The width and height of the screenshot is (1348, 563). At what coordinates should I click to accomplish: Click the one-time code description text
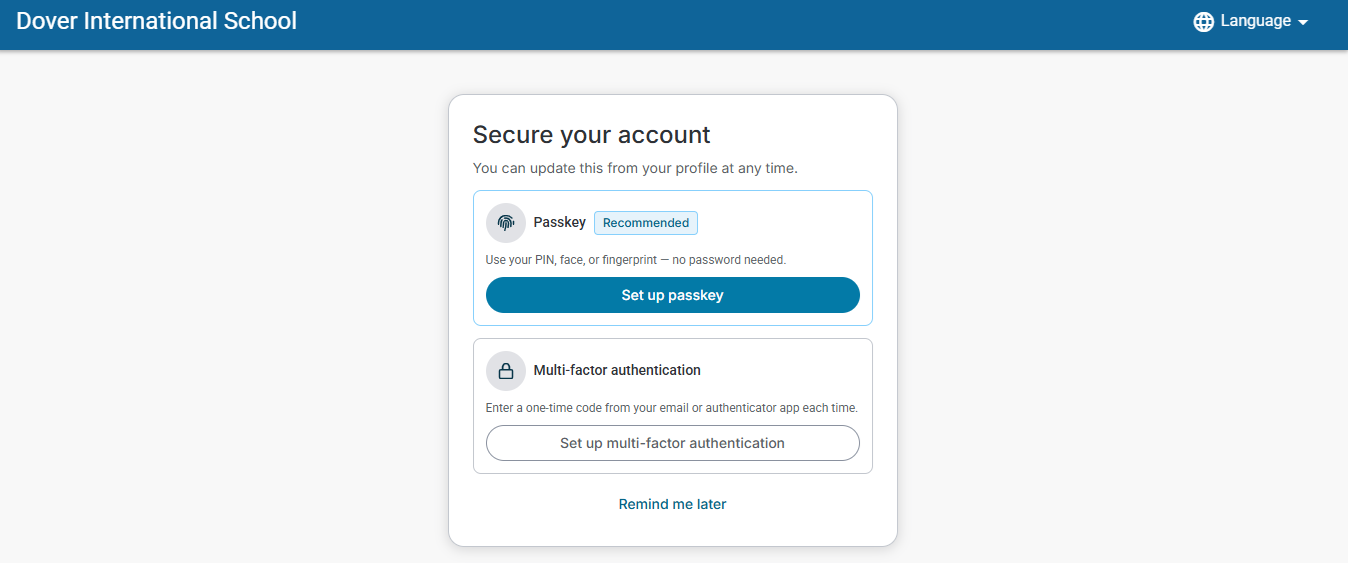click(x=672, y=408)
